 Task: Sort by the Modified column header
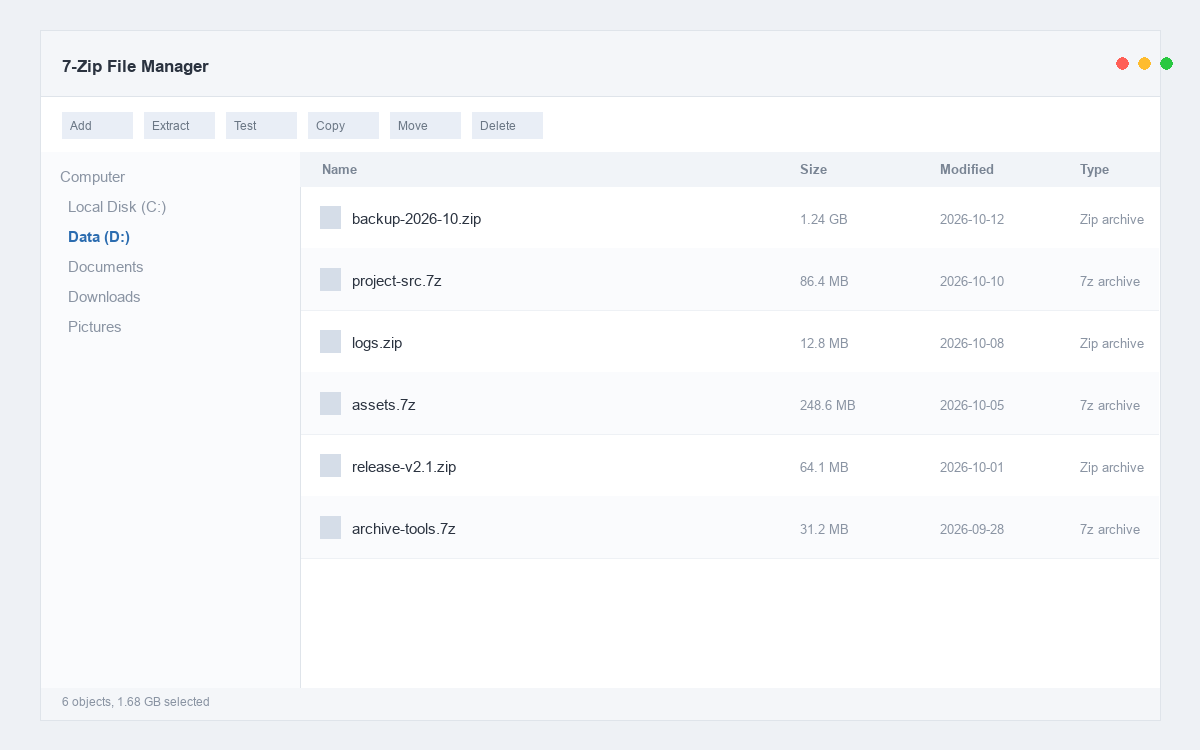coord(967,170)
